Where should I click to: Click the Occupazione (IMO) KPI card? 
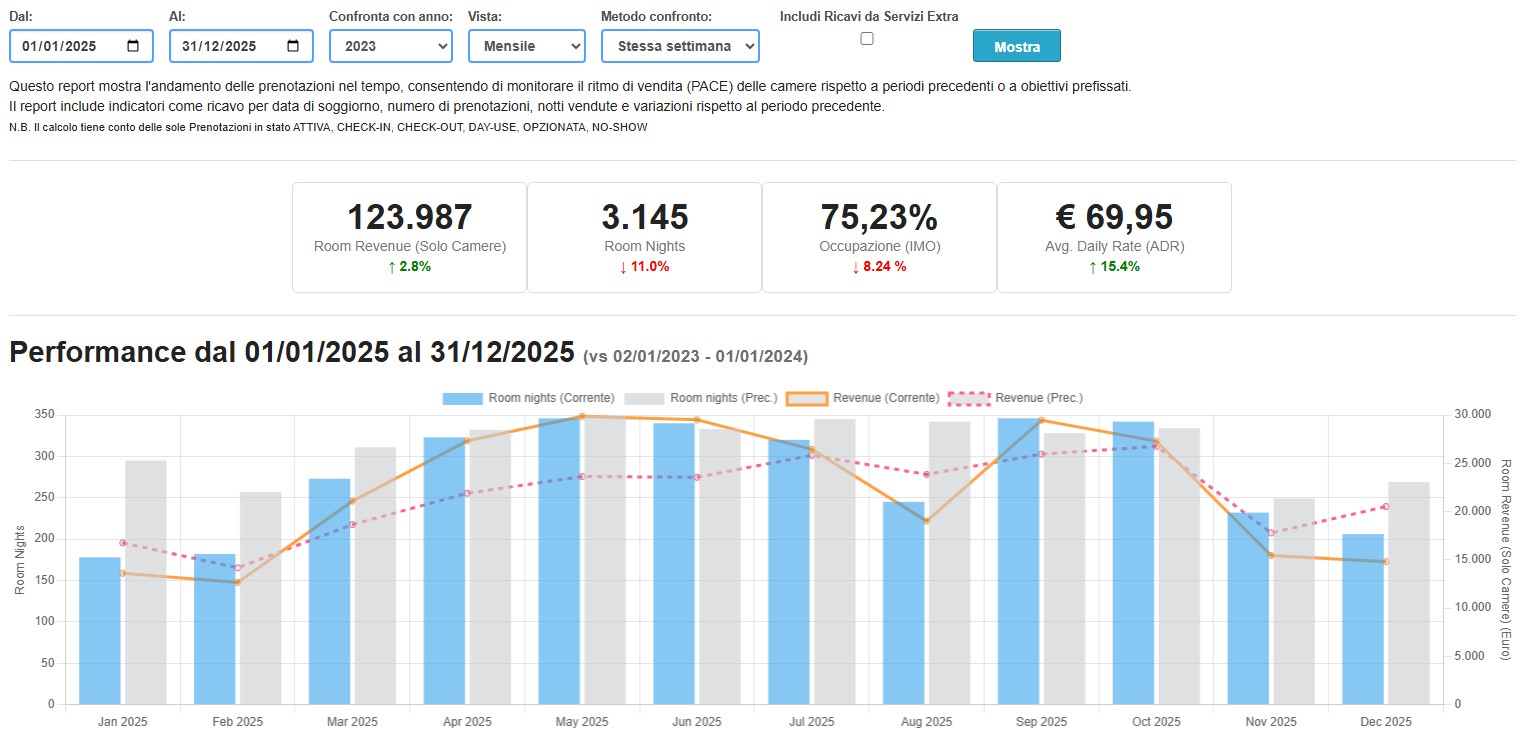(x=879, y=237)
